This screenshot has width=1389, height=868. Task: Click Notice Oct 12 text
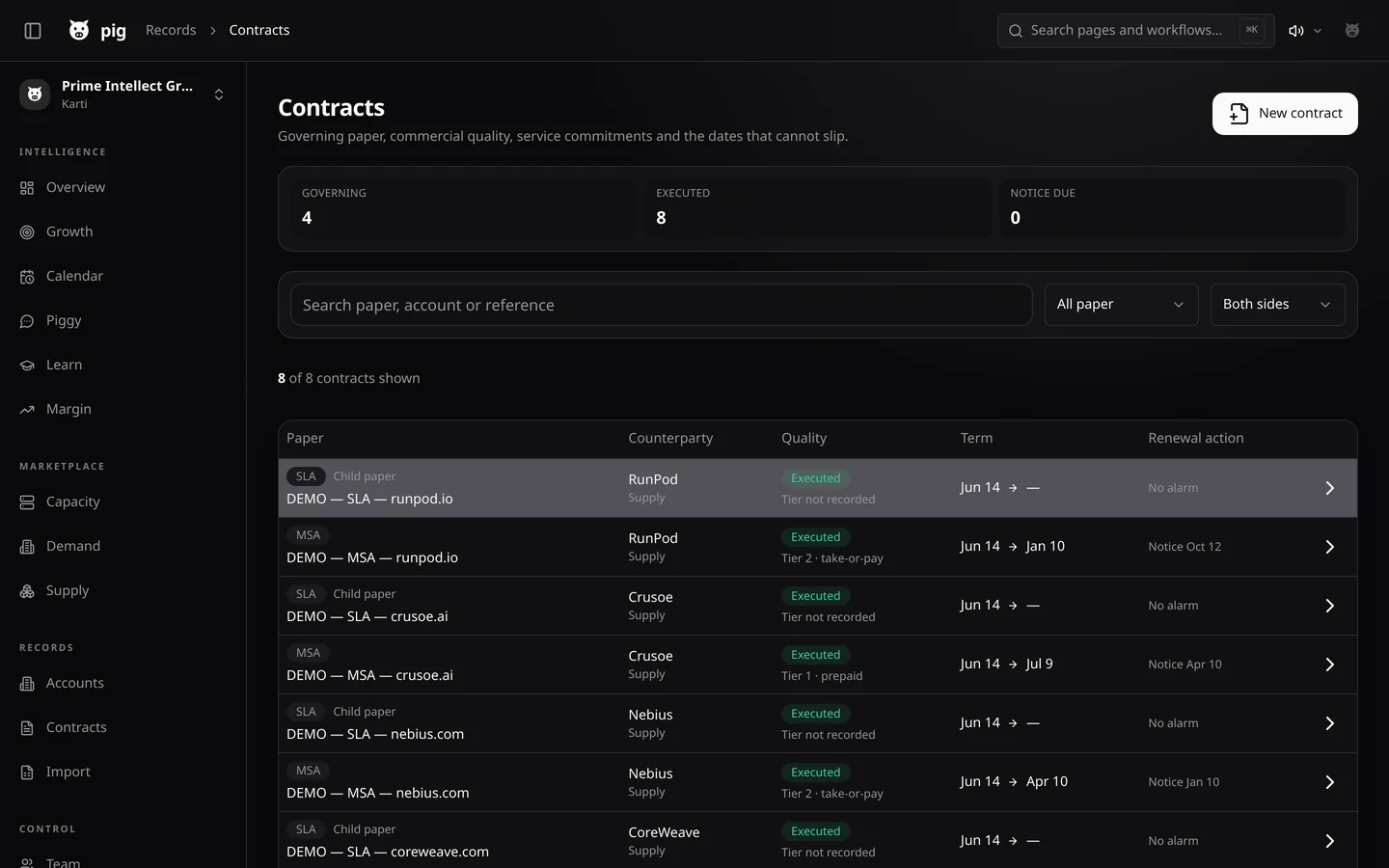tap(1185, 547)
